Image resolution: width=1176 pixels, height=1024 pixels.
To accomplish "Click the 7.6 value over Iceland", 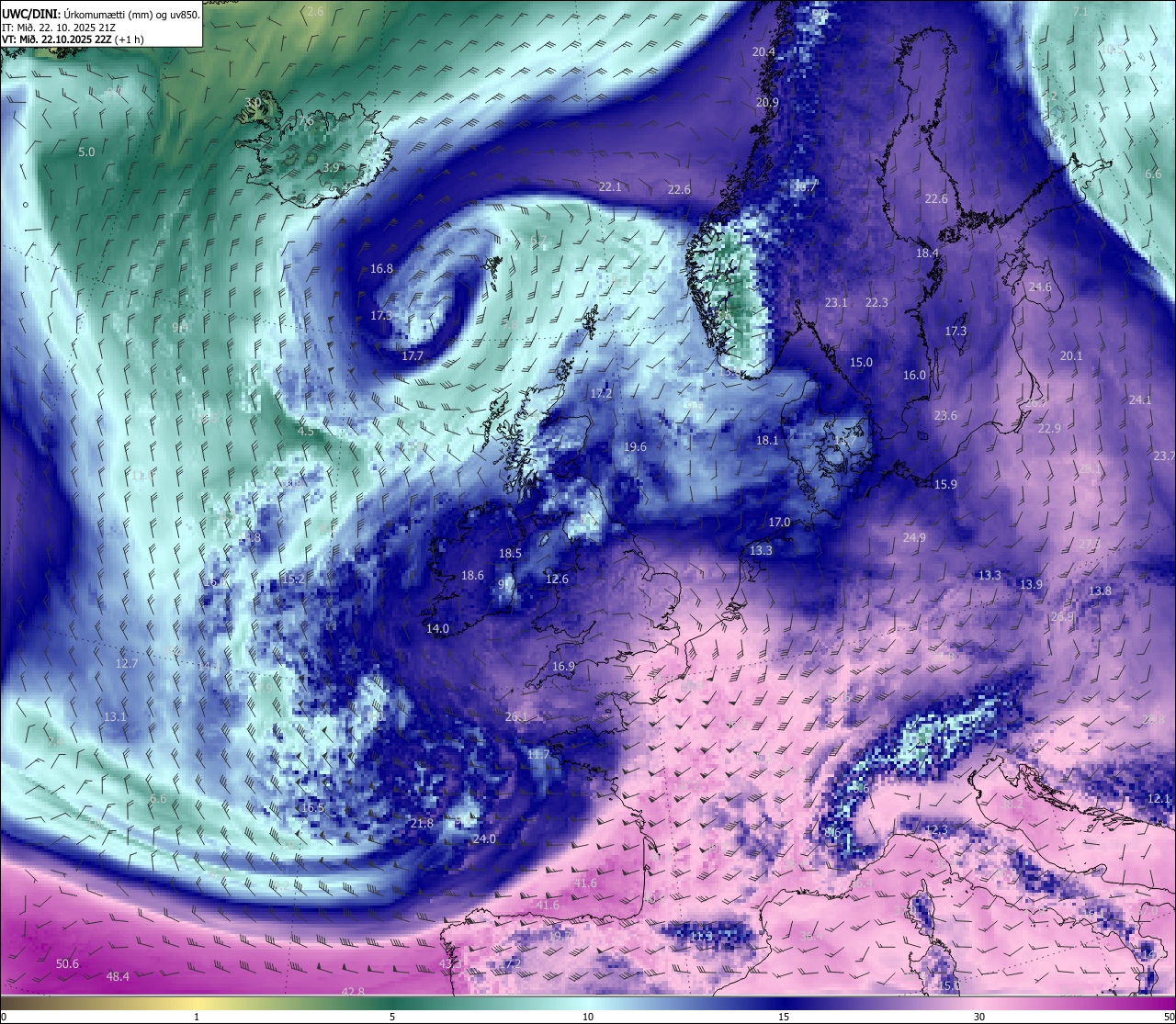I will coord(306,120).
